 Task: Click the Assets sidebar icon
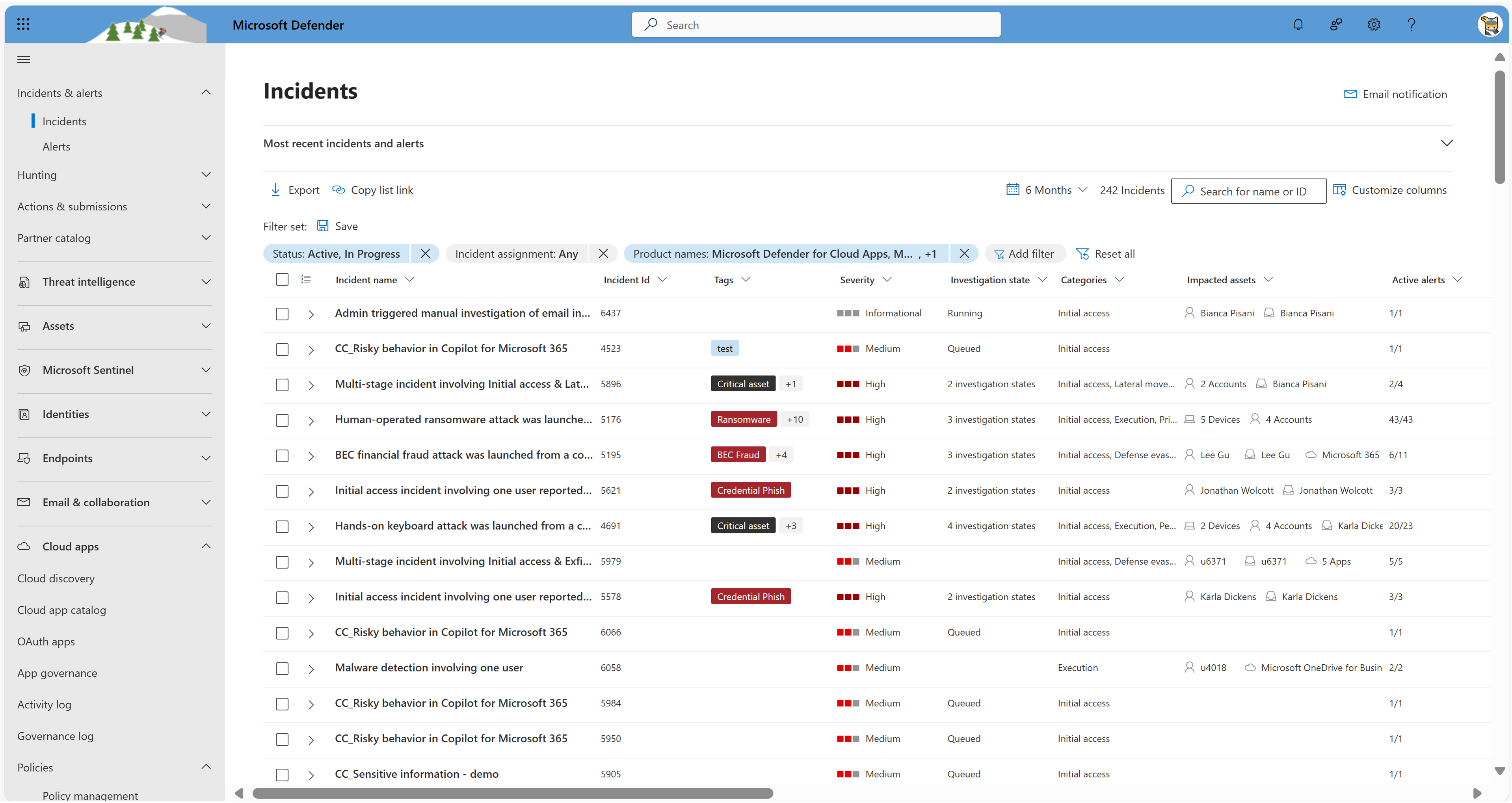[24, 326]
